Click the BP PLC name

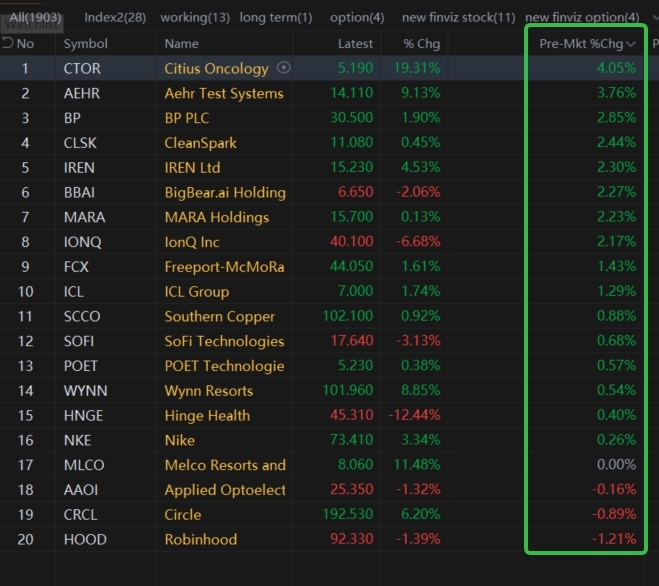(x=187, y=118)
